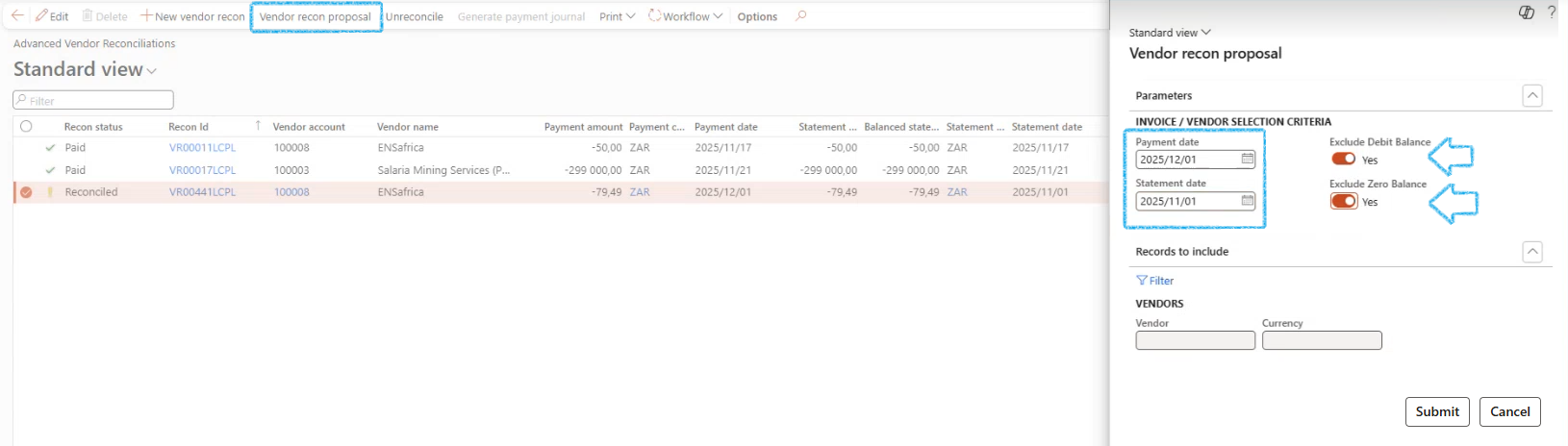Toggle Exclude Debit Balance switch
Image resolution: width=1568 pixels, height=446 pixels.
[x=1343, y=160]
